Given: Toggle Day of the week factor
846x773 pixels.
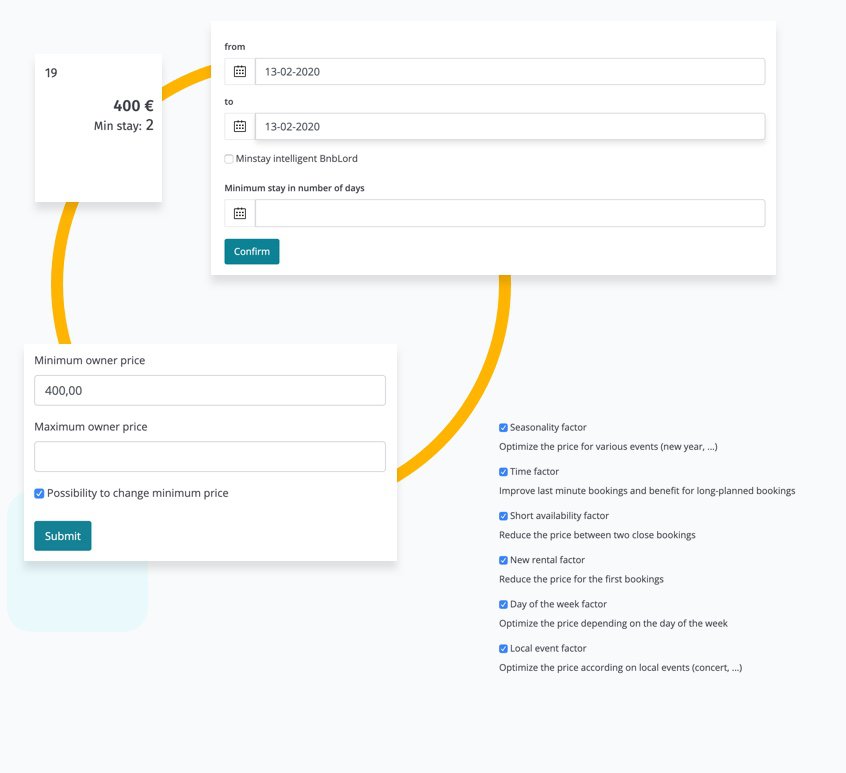Looking at the screenshot, I should pos(503,604).
